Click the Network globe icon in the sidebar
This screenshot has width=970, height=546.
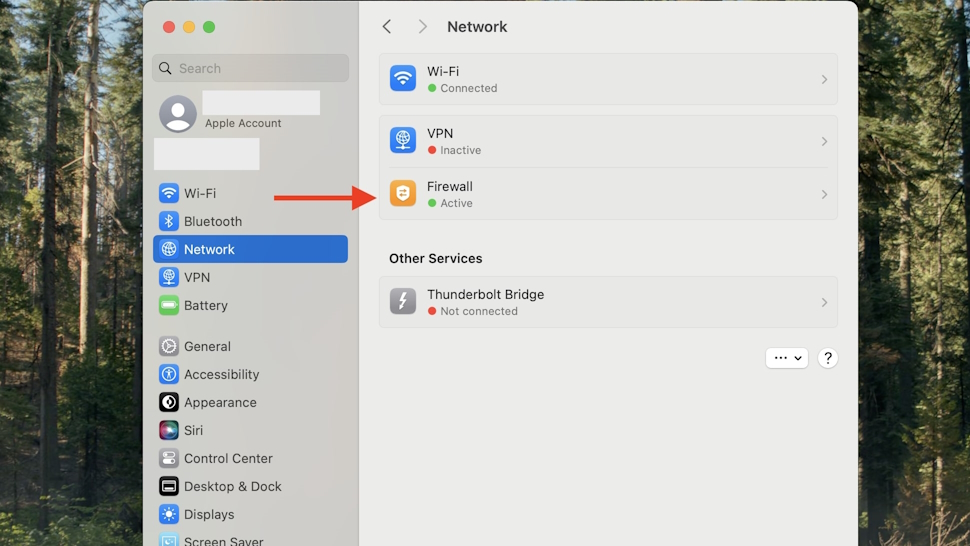[x=168, y=249]
